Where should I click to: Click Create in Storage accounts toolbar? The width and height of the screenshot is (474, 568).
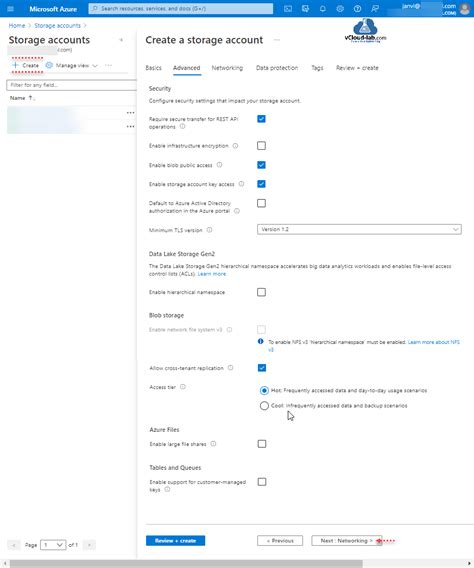pos(25,65)
